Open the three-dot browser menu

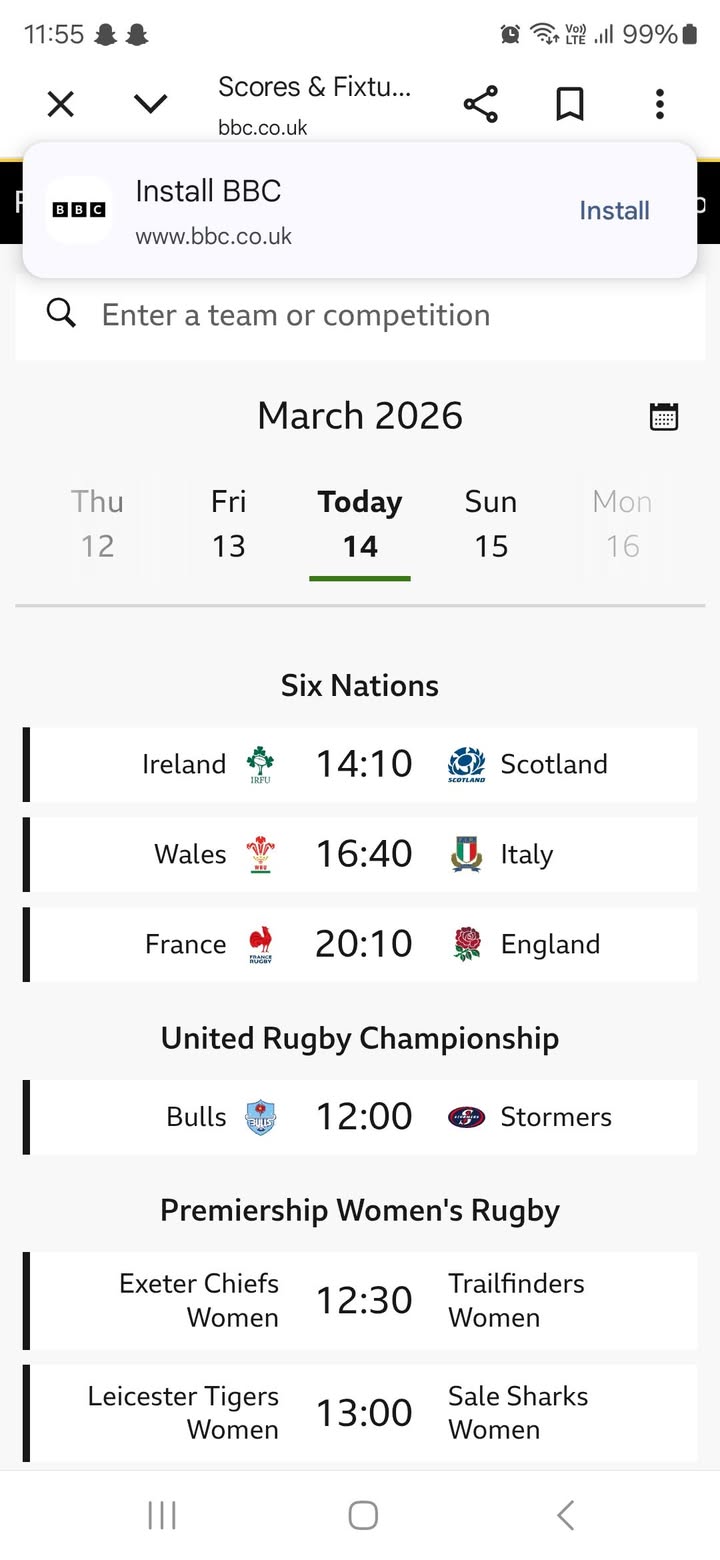pyautogui.click(x=659, y=104)
